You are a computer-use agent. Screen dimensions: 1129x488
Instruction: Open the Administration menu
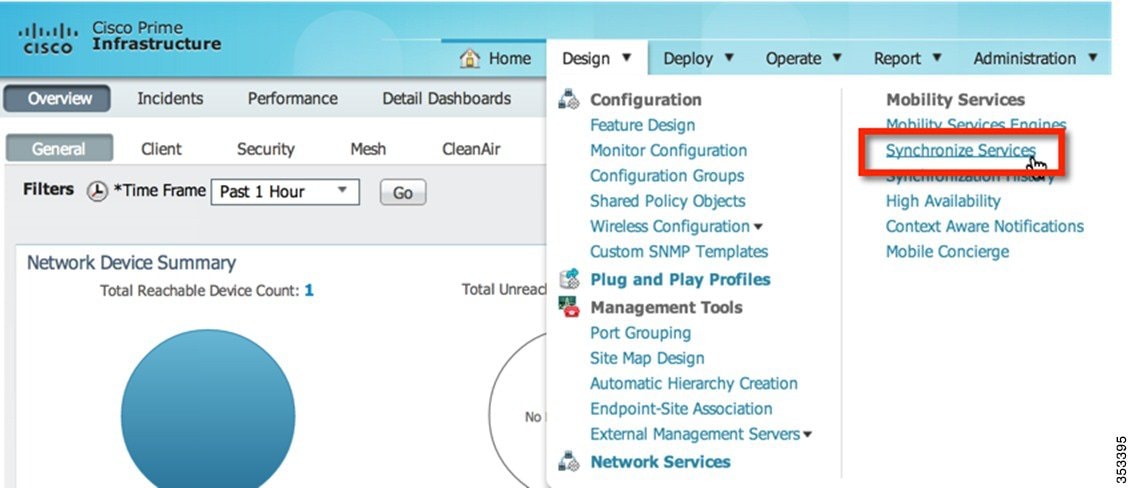click(1036, 58)
